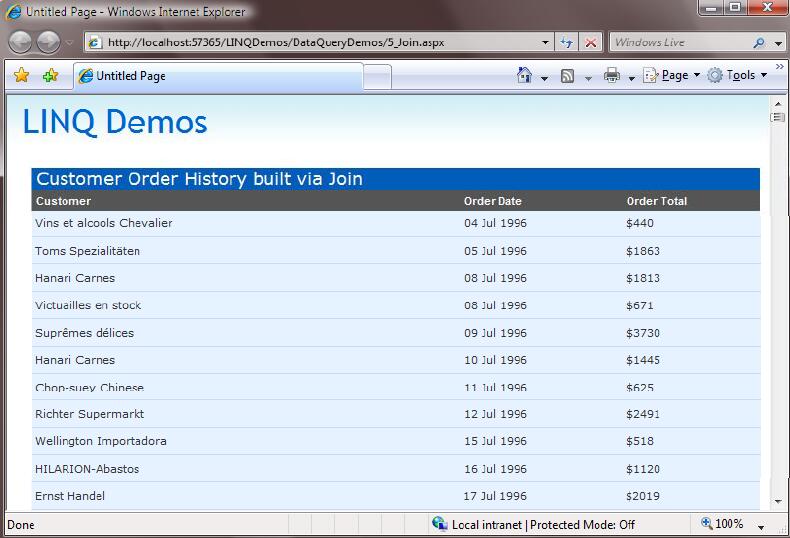Click the 09 Jul 1996 date cell
790x538 pixels.
click(495, 333)
